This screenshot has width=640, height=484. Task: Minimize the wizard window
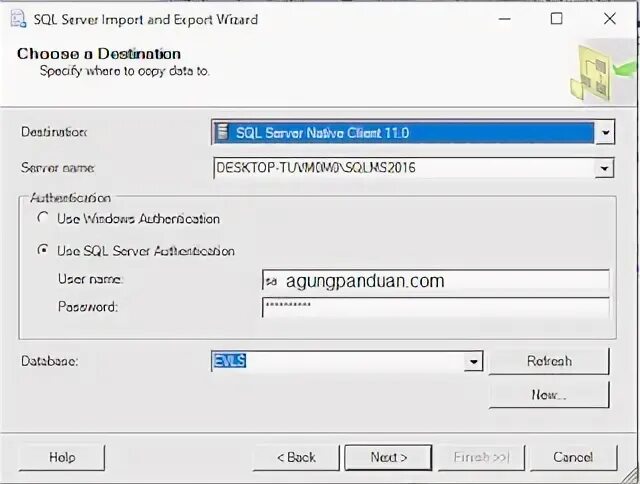(505, 19)
